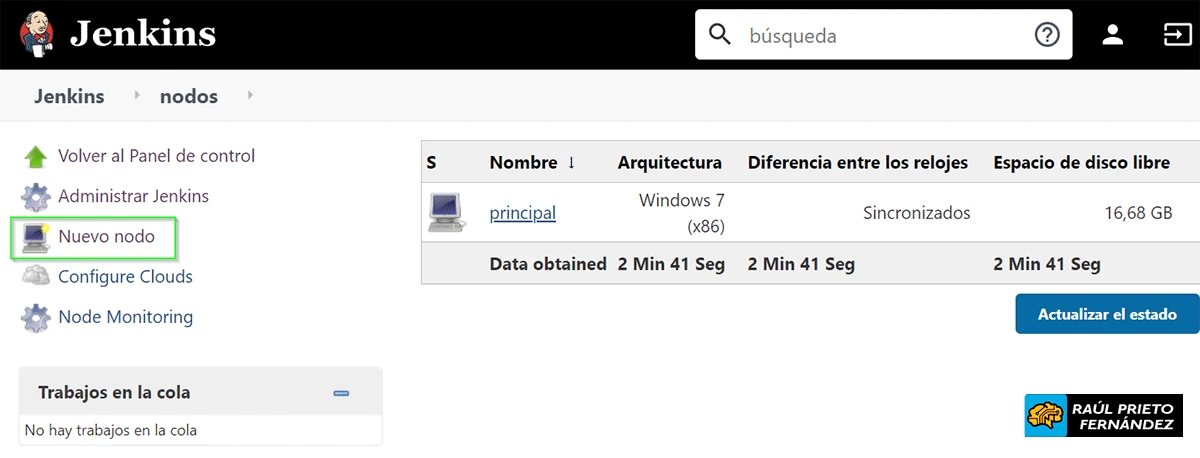Click the Configure Clouds cloud icon
The image size is (1200, 458).
[x=36, y=277]
